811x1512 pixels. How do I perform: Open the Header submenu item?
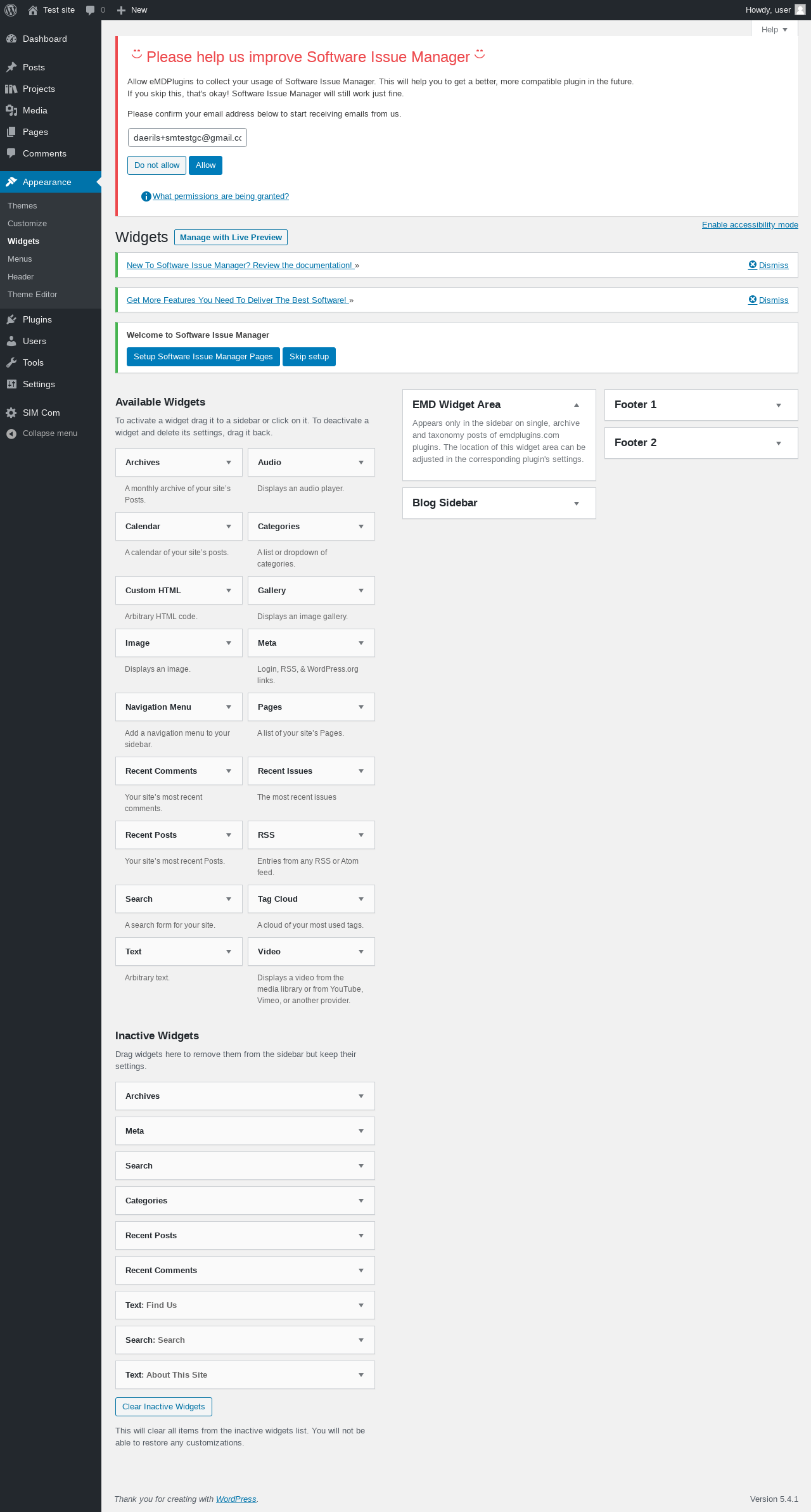coord(20,277)
